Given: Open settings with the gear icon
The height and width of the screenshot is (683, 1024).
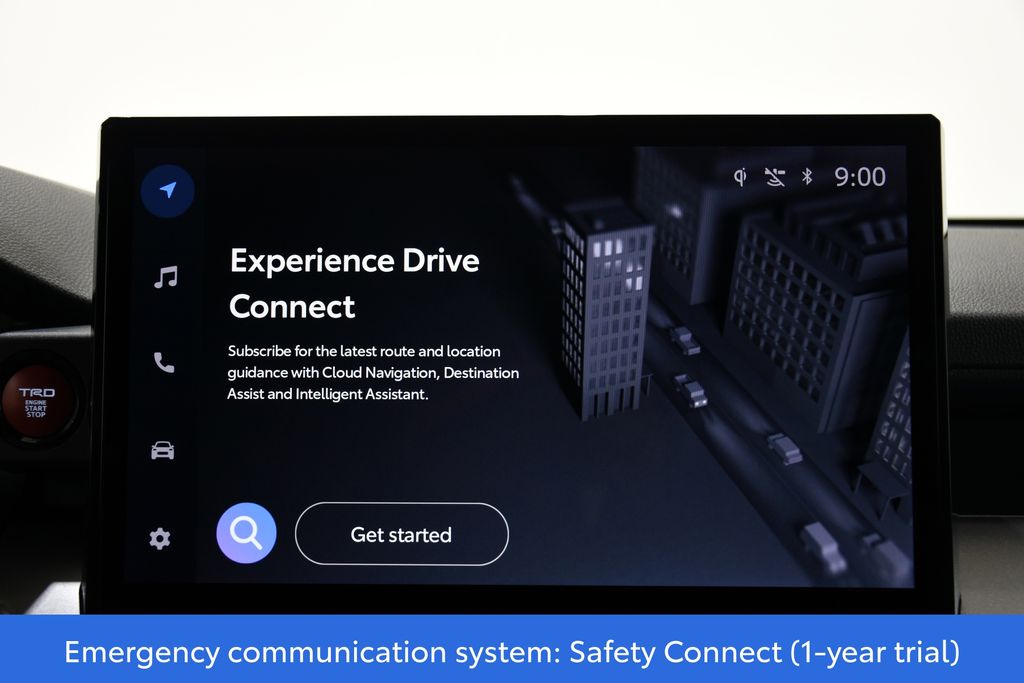Looking at the screenshot, I should pos(160,539).
